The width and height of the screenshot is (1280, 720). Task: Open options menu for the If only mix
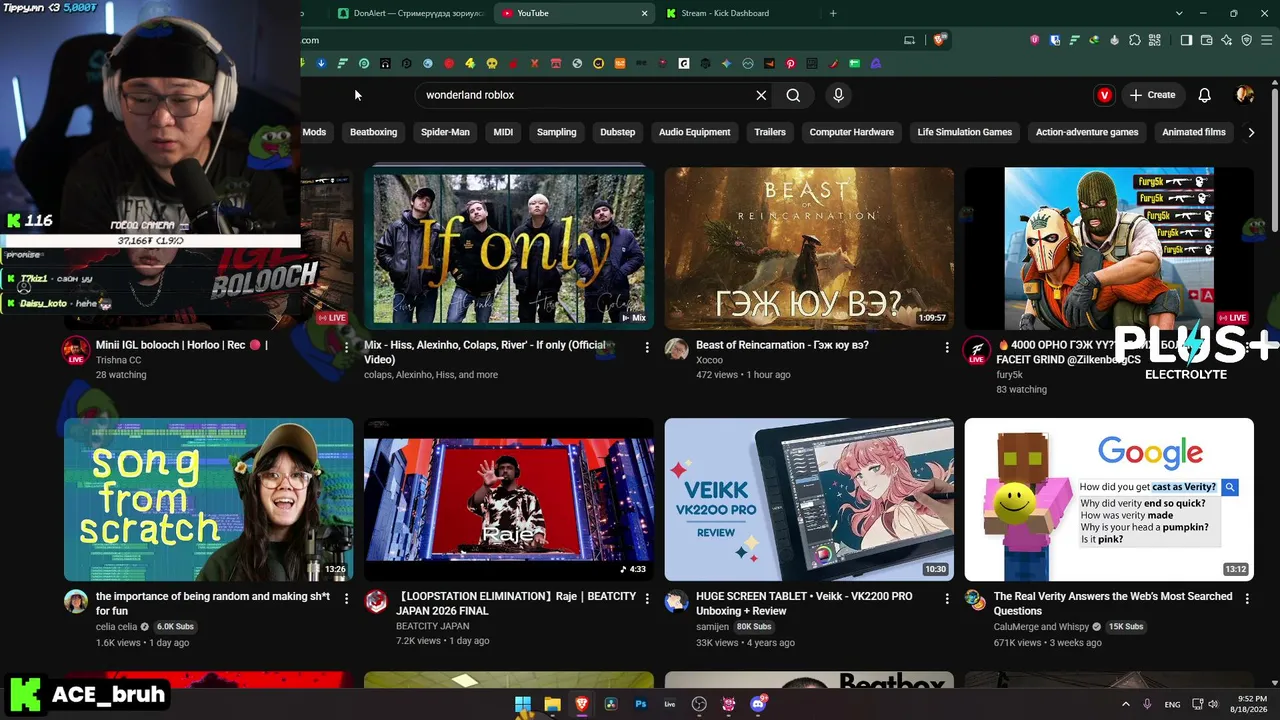click(x=647, y=347)
